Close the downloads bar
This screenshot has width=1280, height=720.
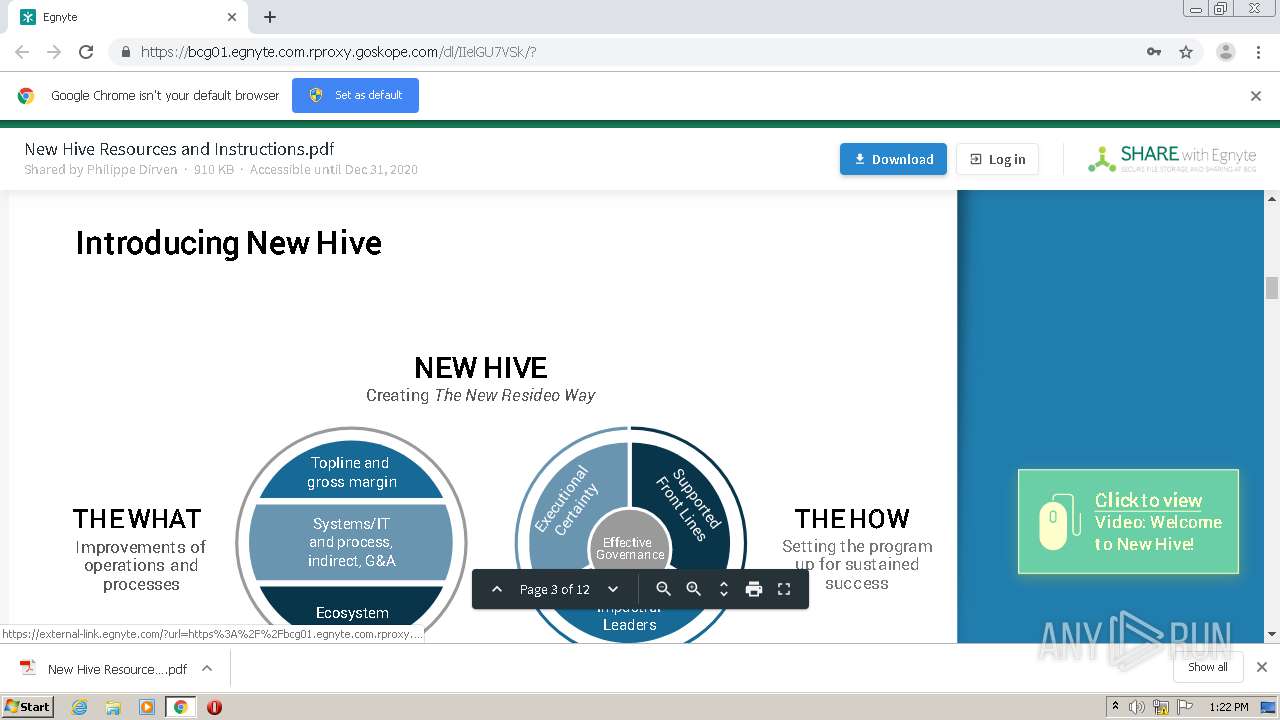[1262, 667]
